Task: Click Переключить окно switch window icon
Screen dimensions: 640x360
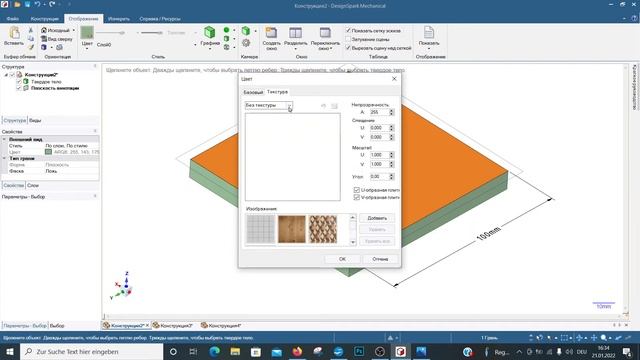Action: [325, 33]
